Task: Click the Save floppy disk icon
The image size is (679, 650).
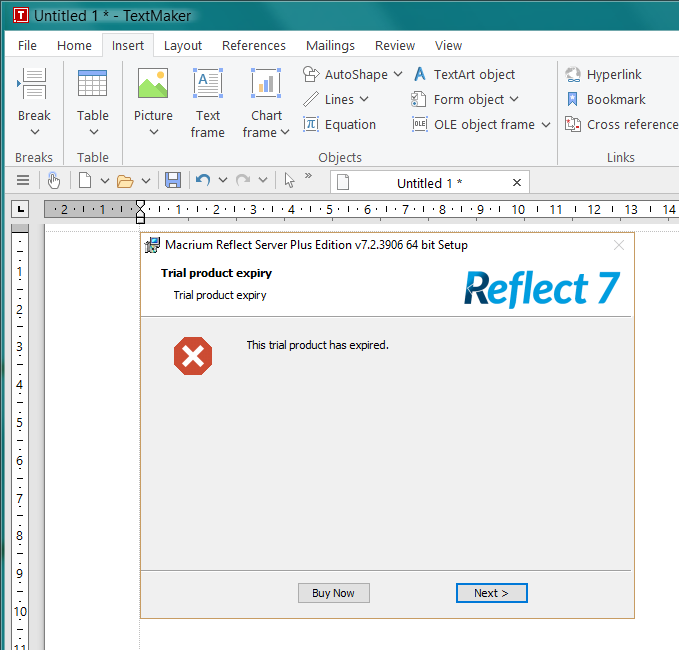Action: (173, 180)
